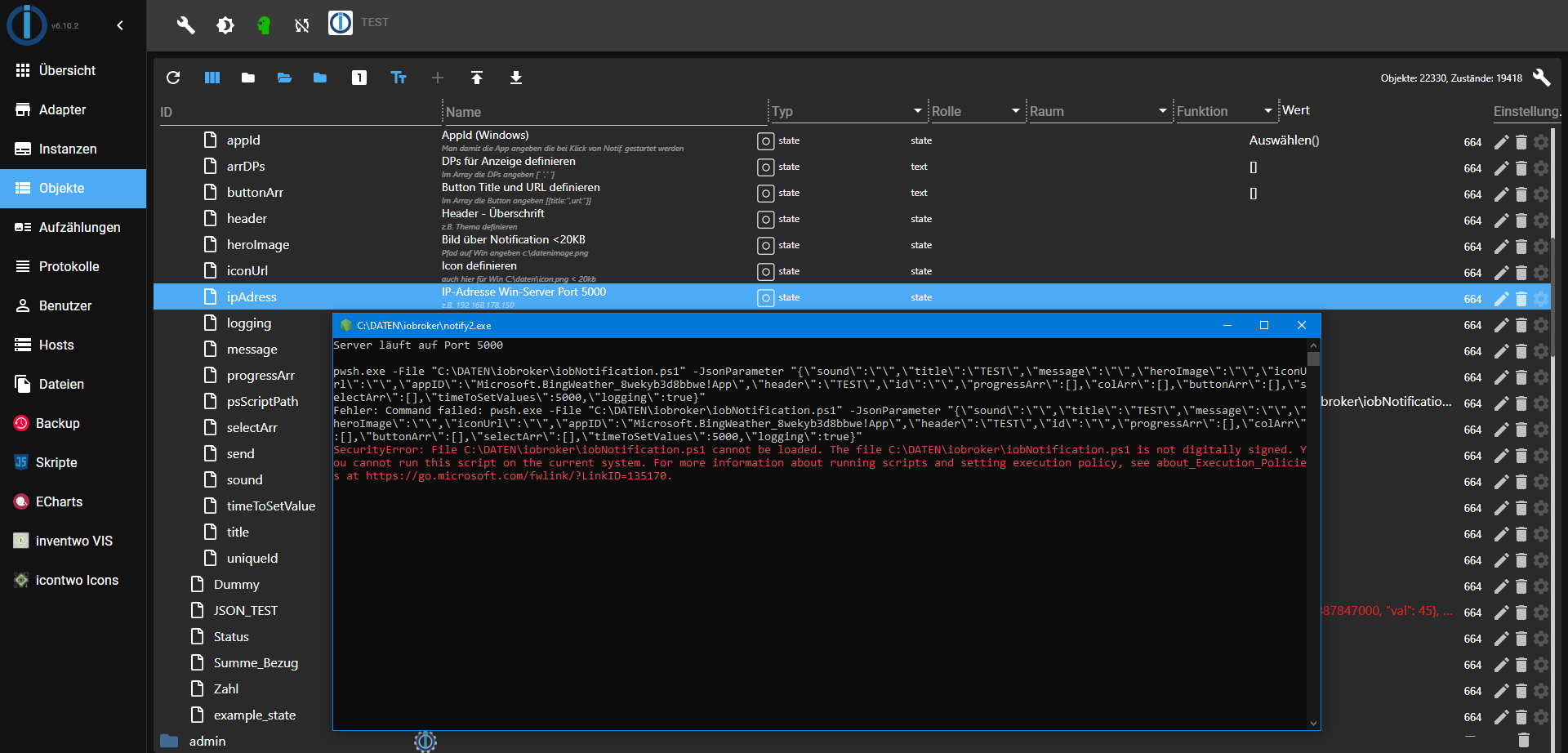1568x753 pixels.
Task: Edit the ipAdress object with pencil icon
Action: [1501, 299]
